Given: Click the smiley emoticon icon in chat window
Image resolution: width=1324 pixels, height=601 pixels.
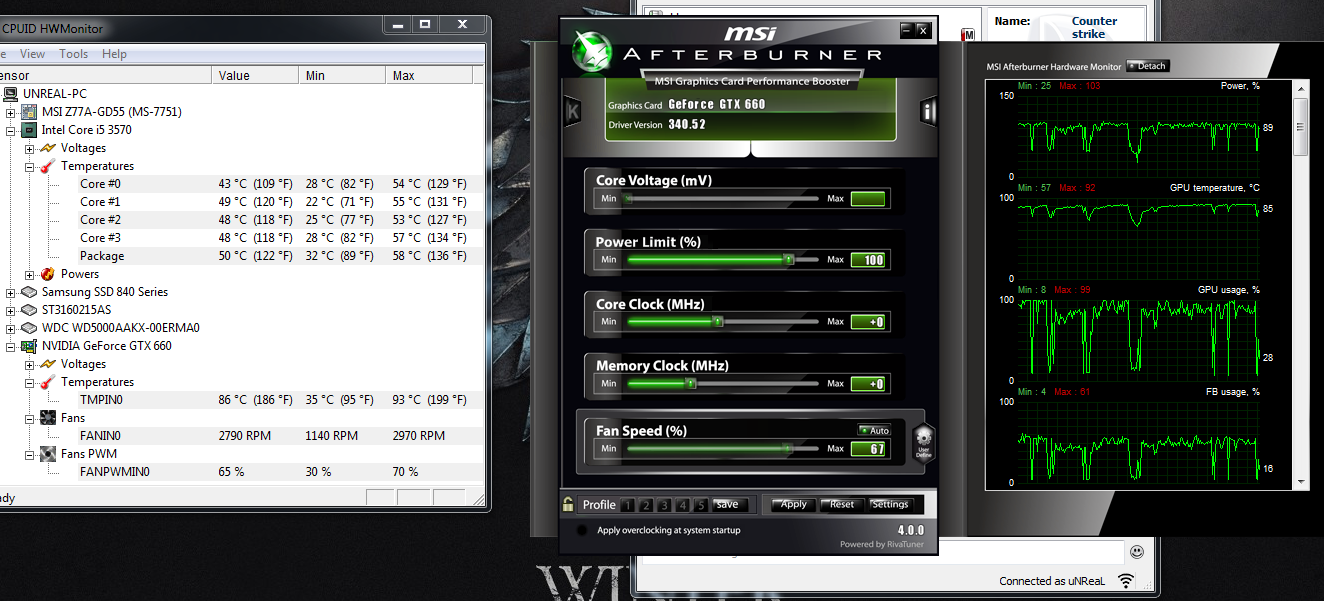Looking at the screenshot, I should 1136,551.
